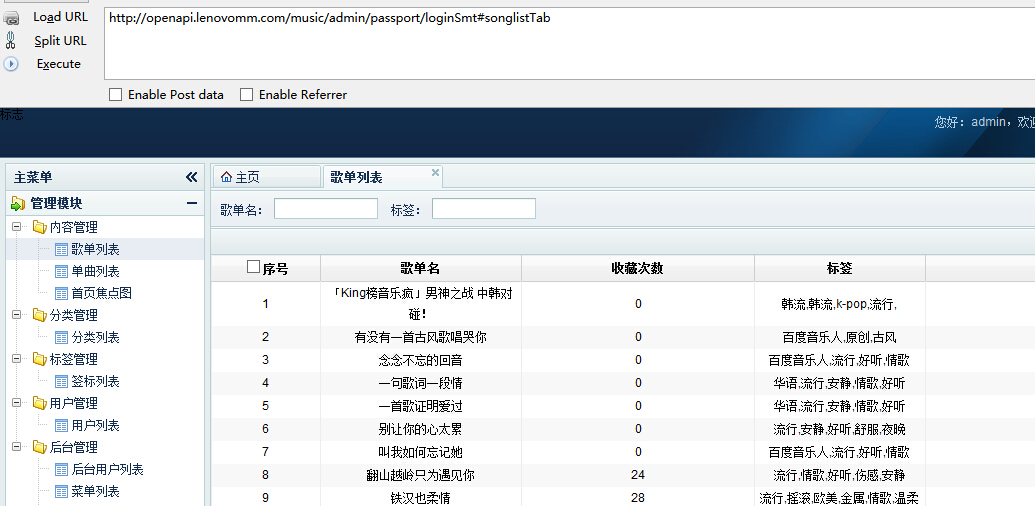The width and height of the screenshot is (1035, 506).
Task: Open 后台用户列表 in the sidebar
Action: tap(108, 469)
